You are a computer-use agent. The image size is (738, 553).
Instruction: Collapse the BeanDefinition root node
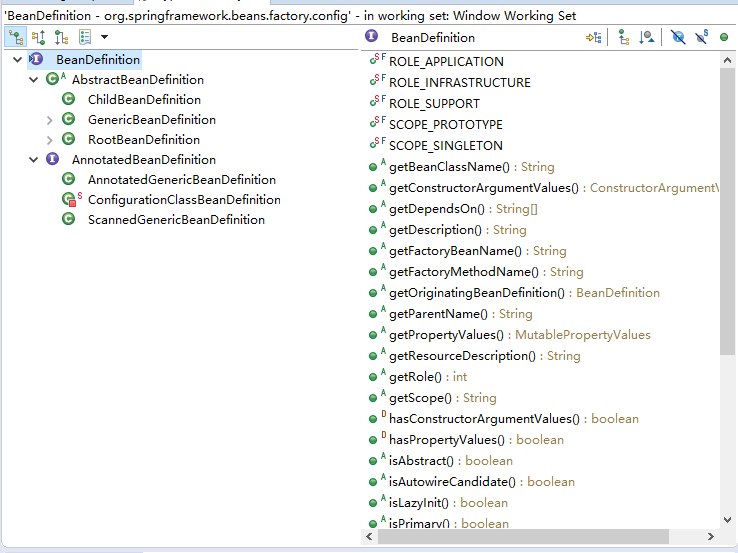(x=17, y=60)
